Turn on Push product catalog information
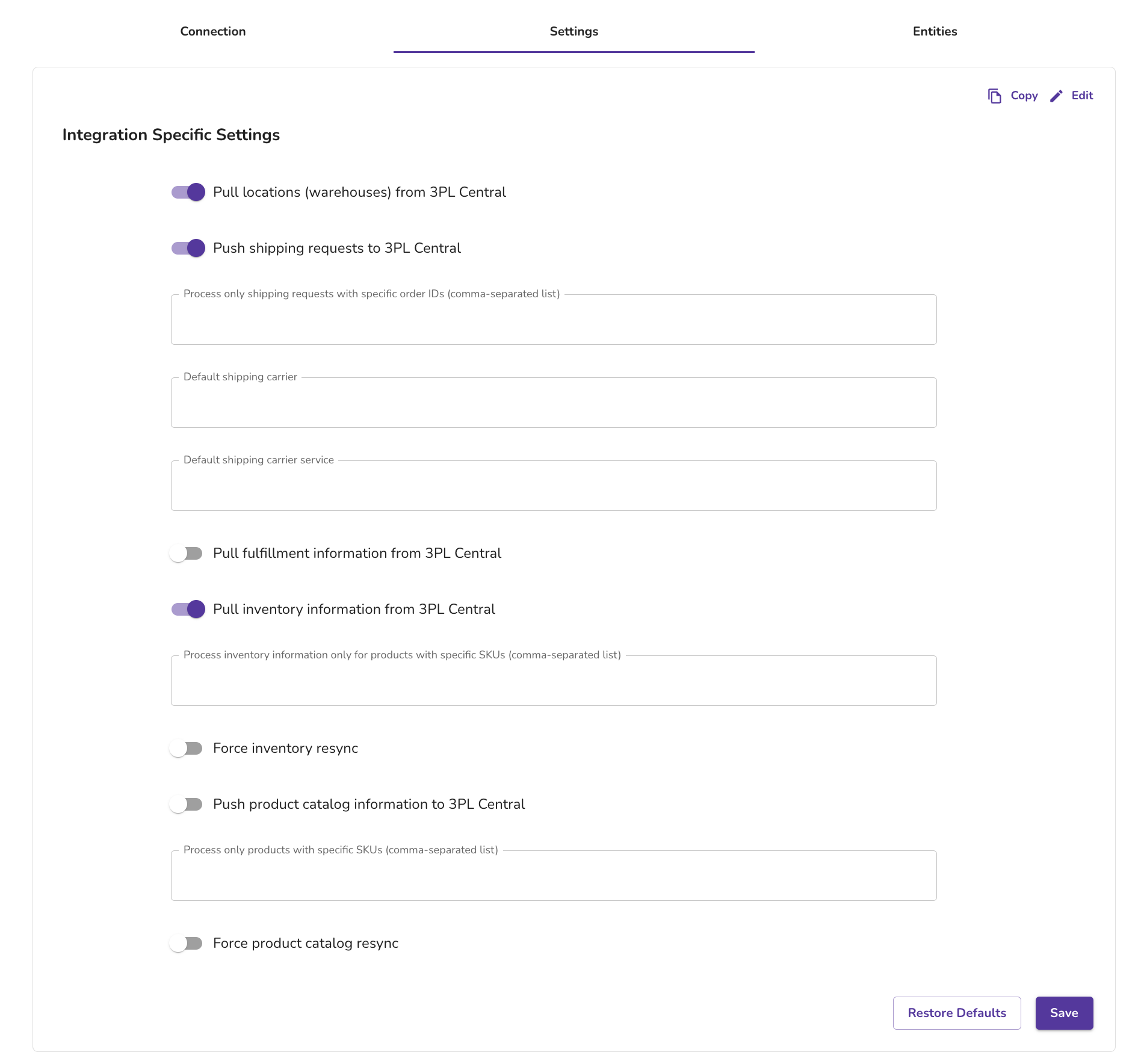The height and width of the screenshot is (1064, 1141). pos(186,804)
